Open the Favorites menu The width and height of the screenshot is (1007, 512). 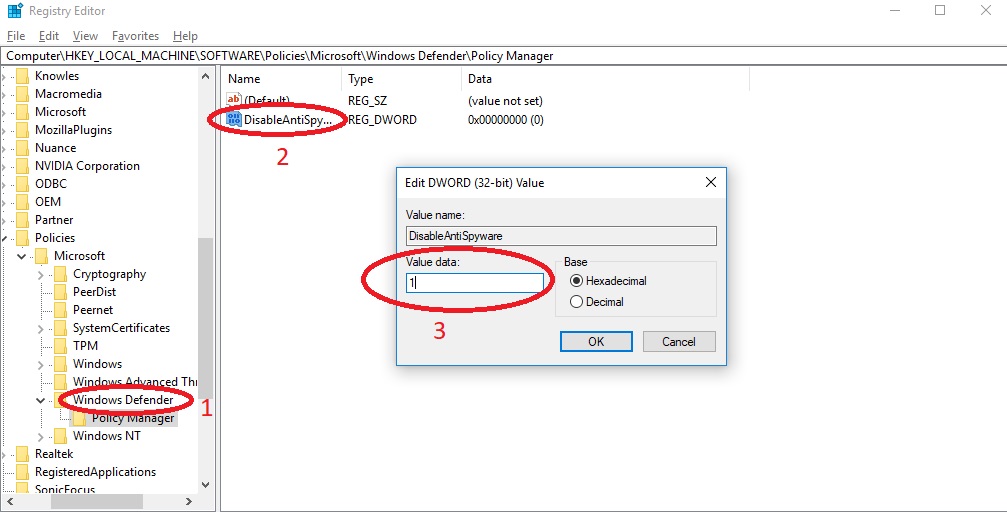point(135,36)
